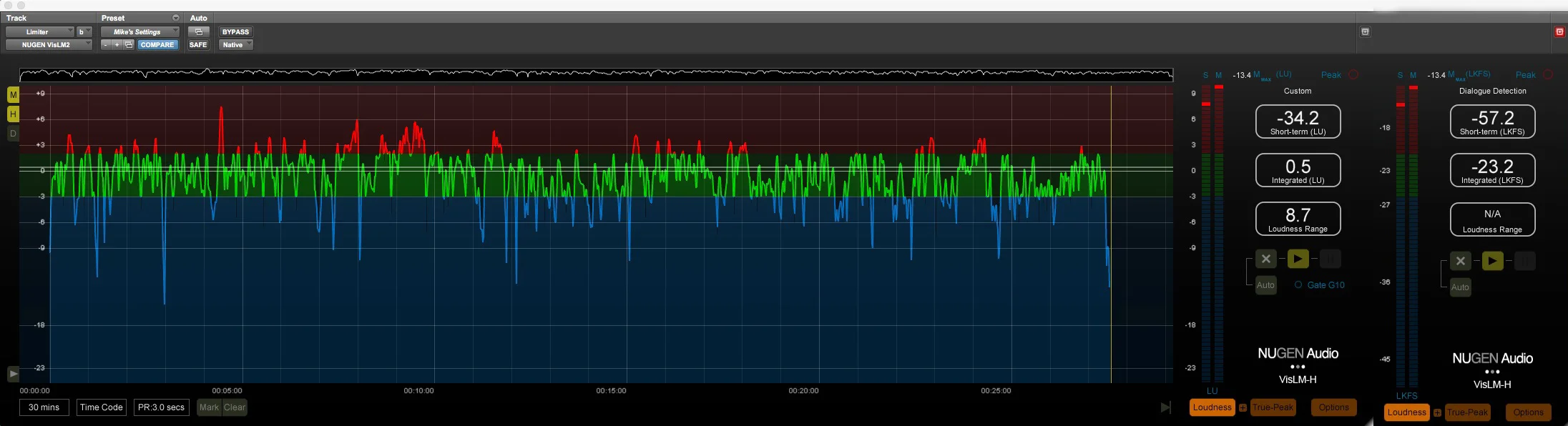Click the Time Code display button
Viewport: 1568px width, 426px height.
(x=102, y=407)
